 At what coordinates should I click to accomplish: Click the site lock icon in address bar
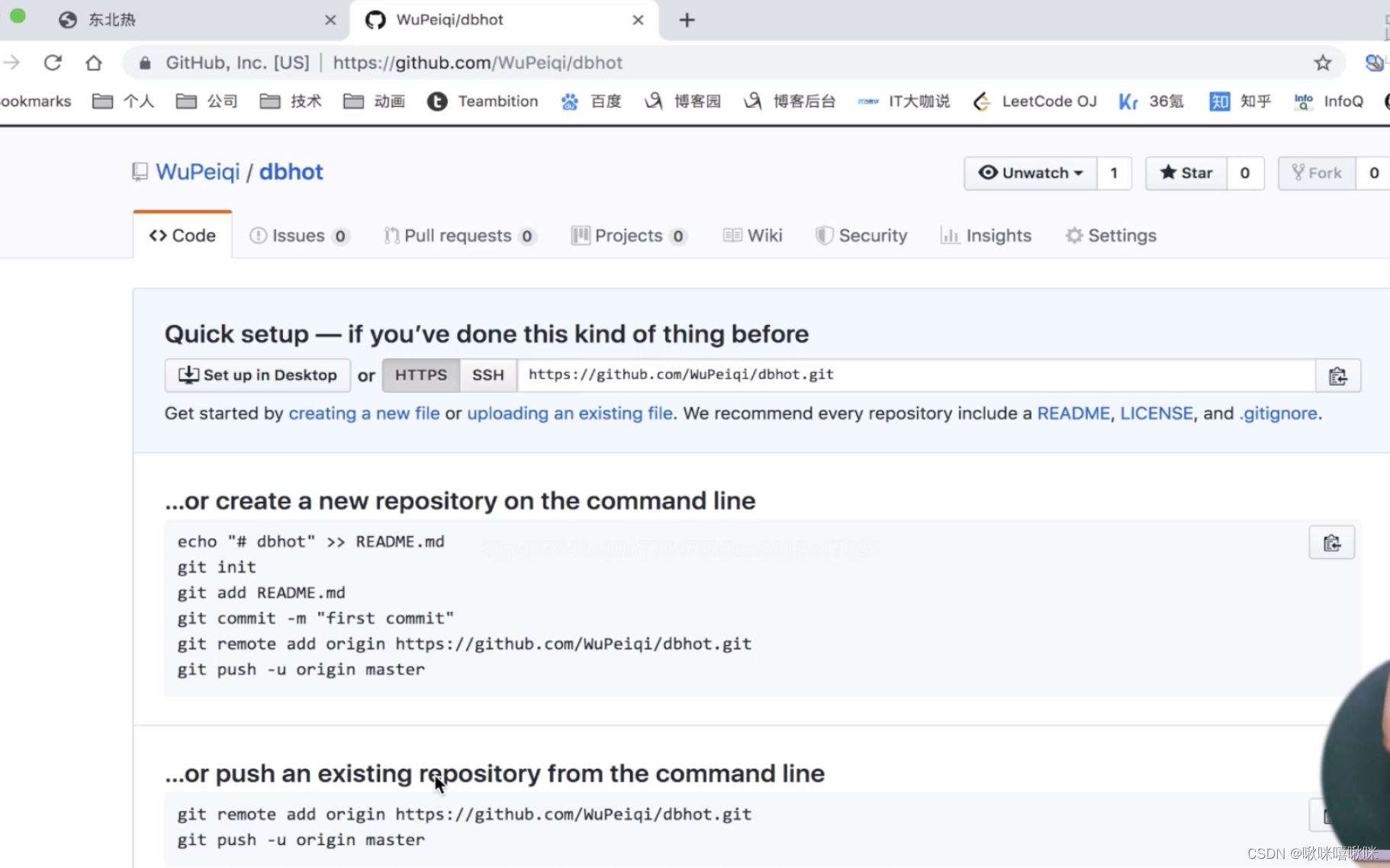[x=145, y=63]
